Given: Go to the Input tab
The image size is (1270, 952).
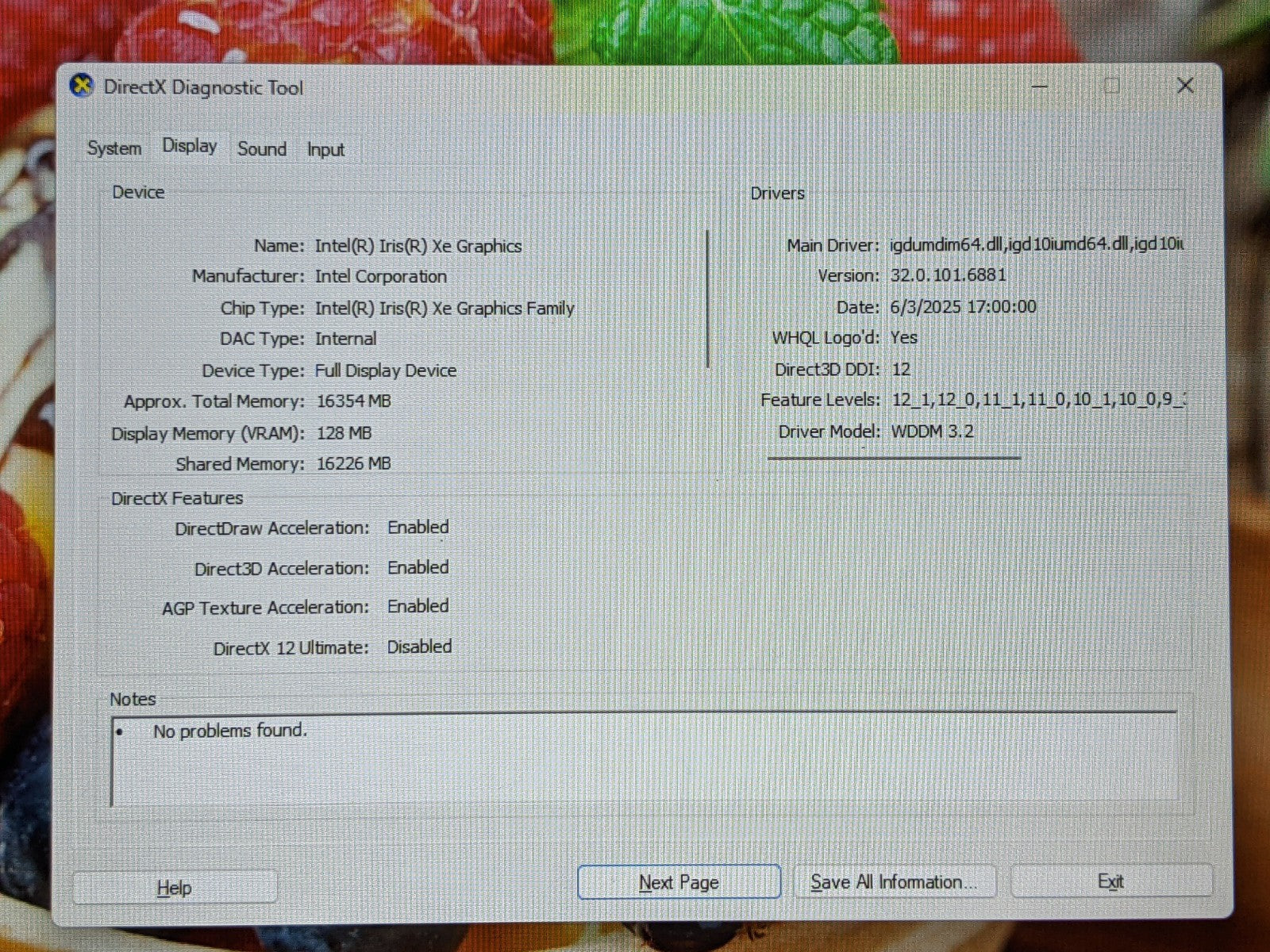Looking at the screenshot, I should [325, 150].
